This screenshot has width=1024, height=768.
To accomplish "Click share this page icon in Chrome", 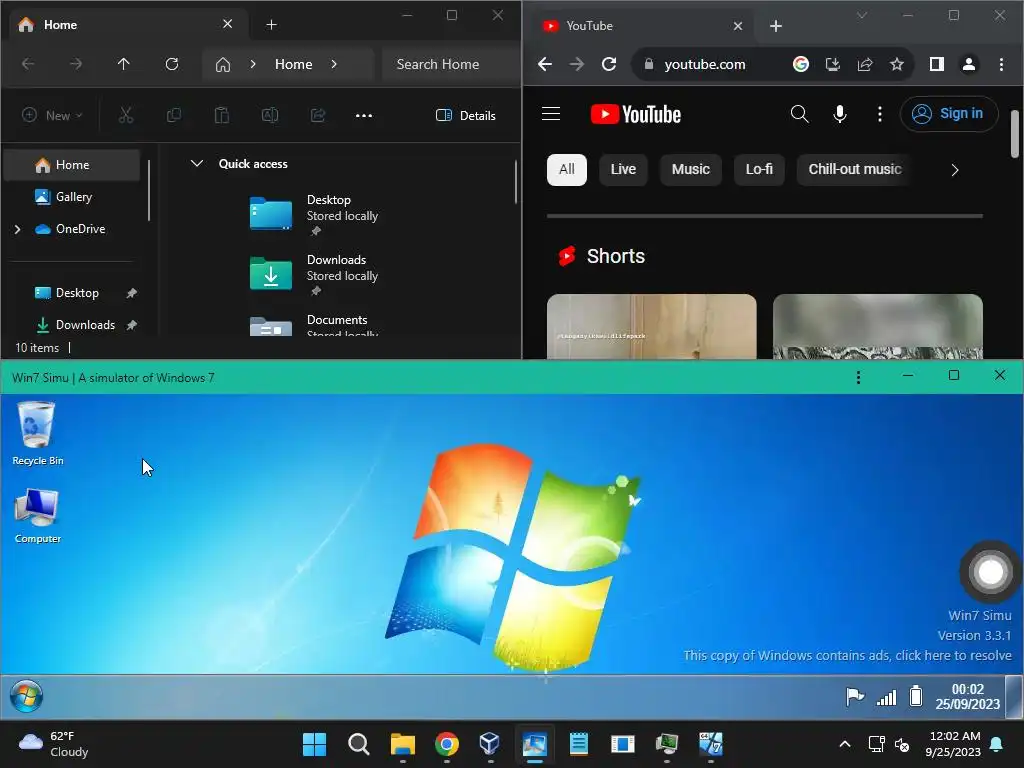I will [865, 64].
